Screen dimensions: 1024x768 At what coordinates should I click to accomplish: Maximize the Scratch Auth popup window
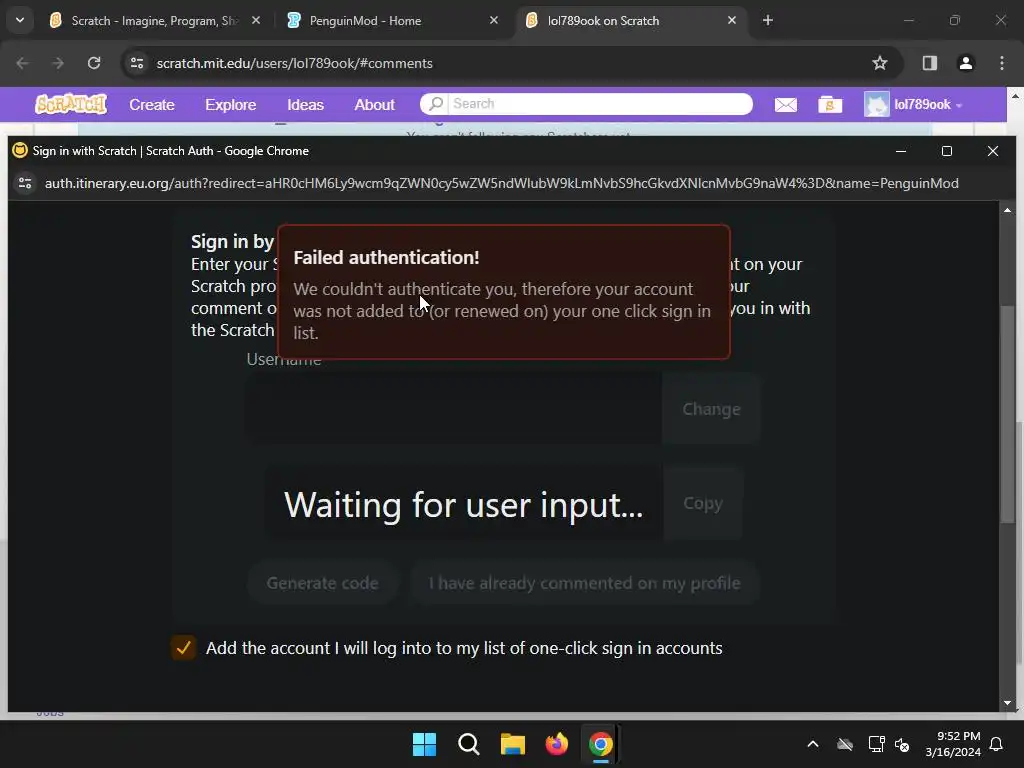click(x=947, y=151)
